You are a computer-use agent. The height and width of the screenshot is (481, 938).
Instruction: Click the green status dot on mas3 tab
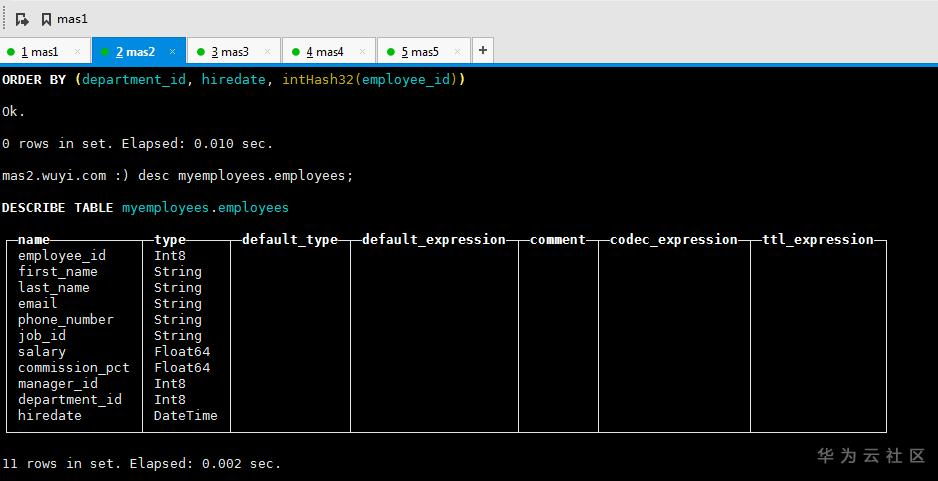pos(200,52)
